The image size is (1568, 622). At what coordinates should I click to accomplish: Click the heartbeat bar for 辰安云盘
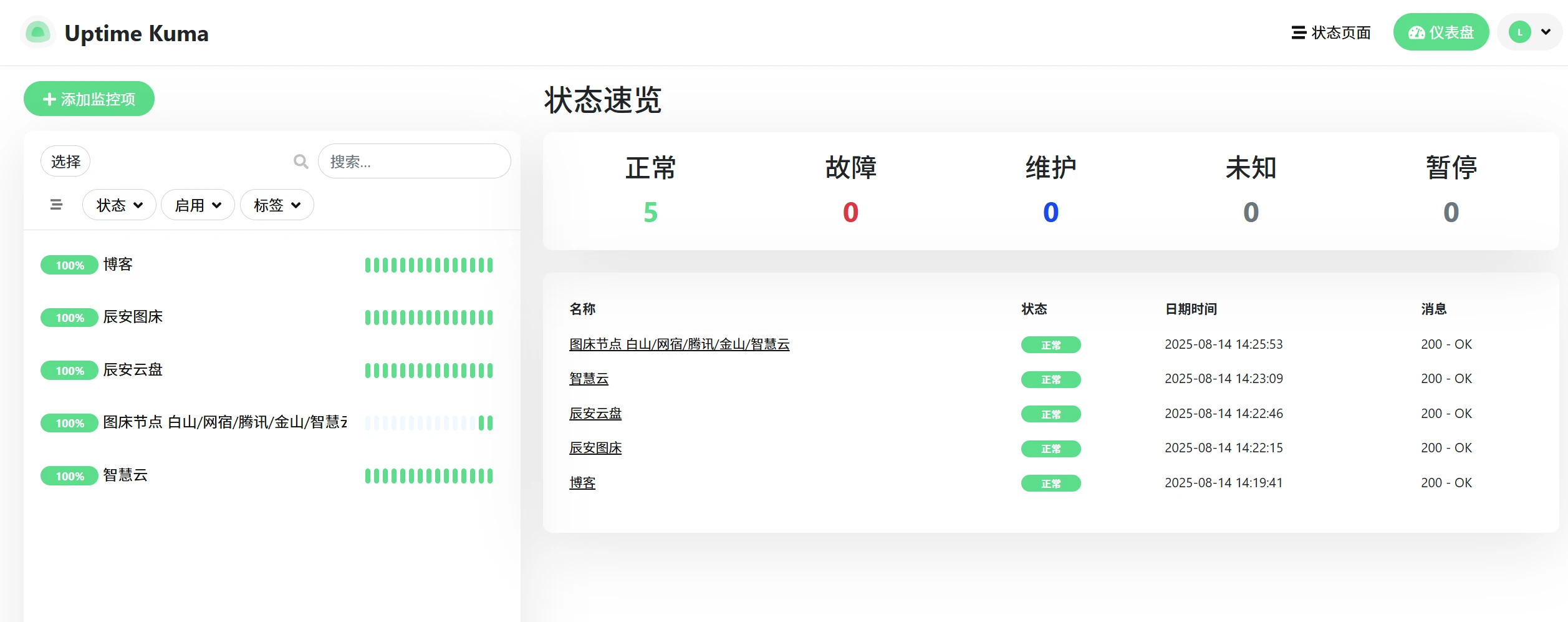429,371
